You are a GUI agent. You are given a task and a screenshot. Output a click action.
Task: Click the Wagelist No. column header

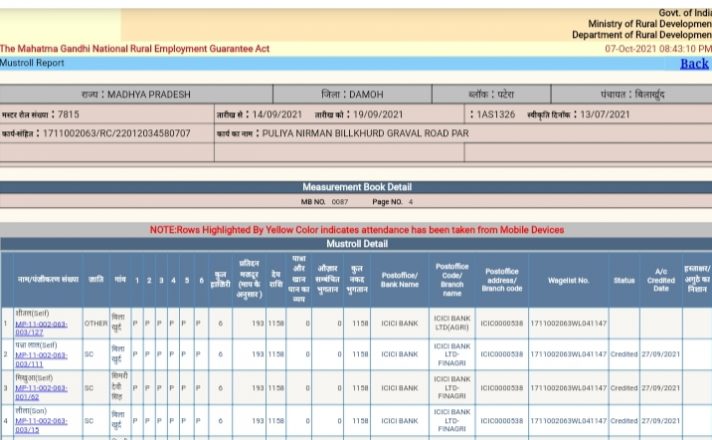[x=569, y=280]
